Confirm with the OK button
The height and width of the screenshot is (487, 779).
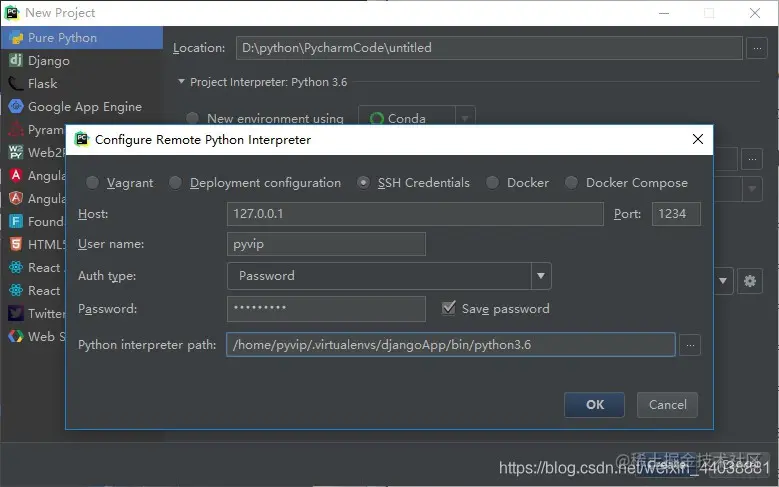595,405
